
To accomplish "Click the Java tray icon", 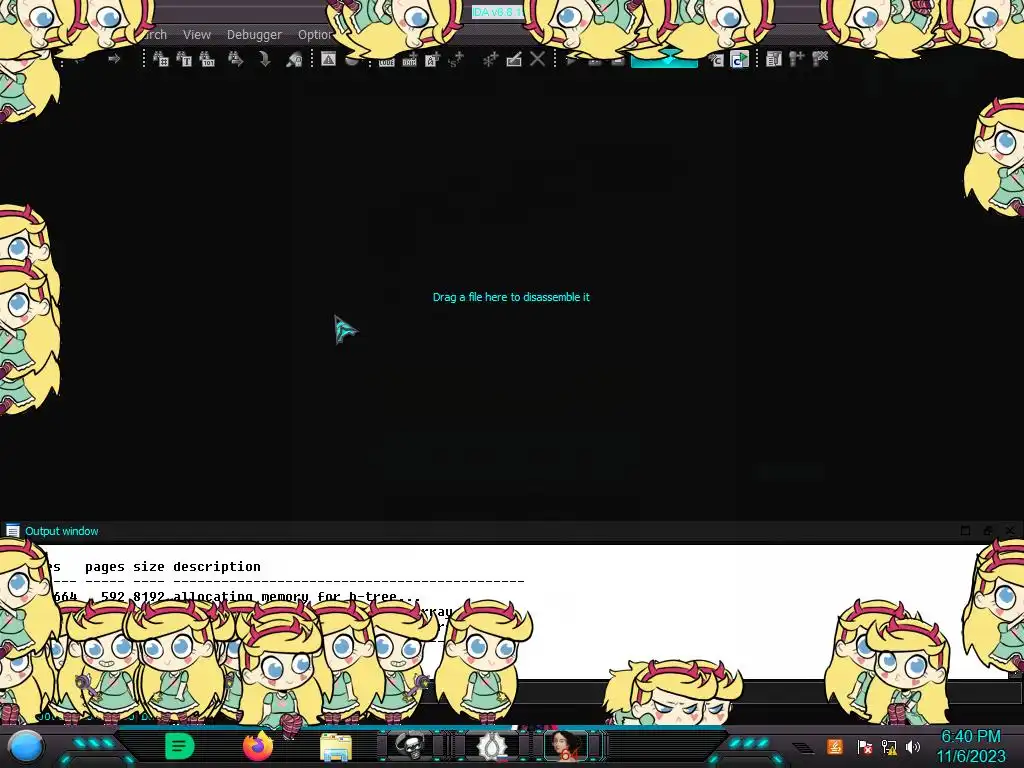I will click(835, 746).
